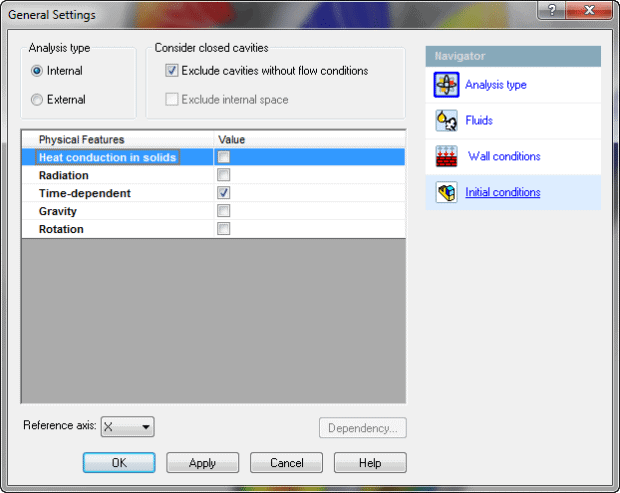Click the Value column header
The height and width of the screenshot is (493, 620).
coord(310,140)
